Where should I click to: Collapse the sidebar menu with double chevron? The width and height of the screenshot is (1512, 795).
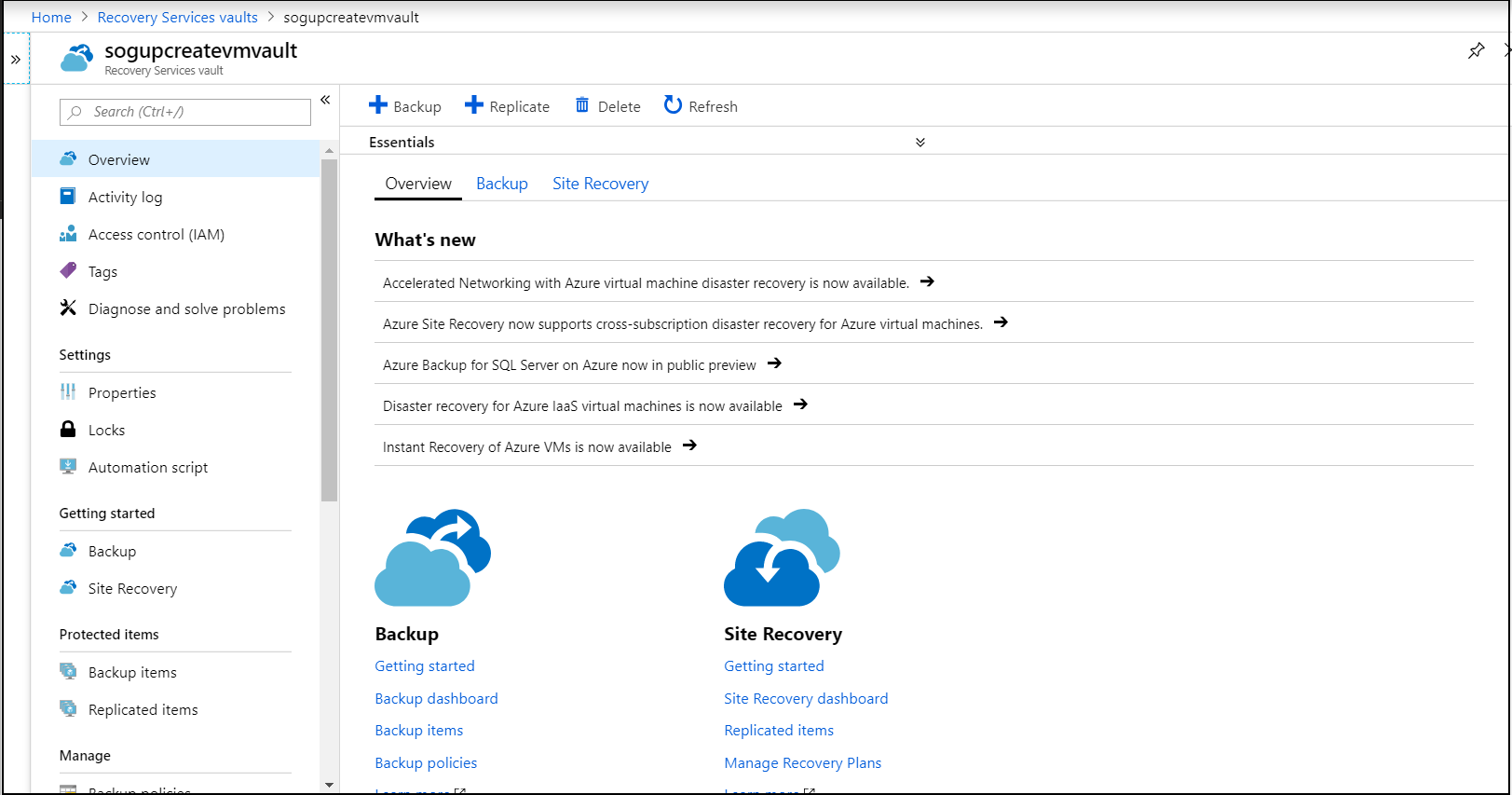click(325, 100)
